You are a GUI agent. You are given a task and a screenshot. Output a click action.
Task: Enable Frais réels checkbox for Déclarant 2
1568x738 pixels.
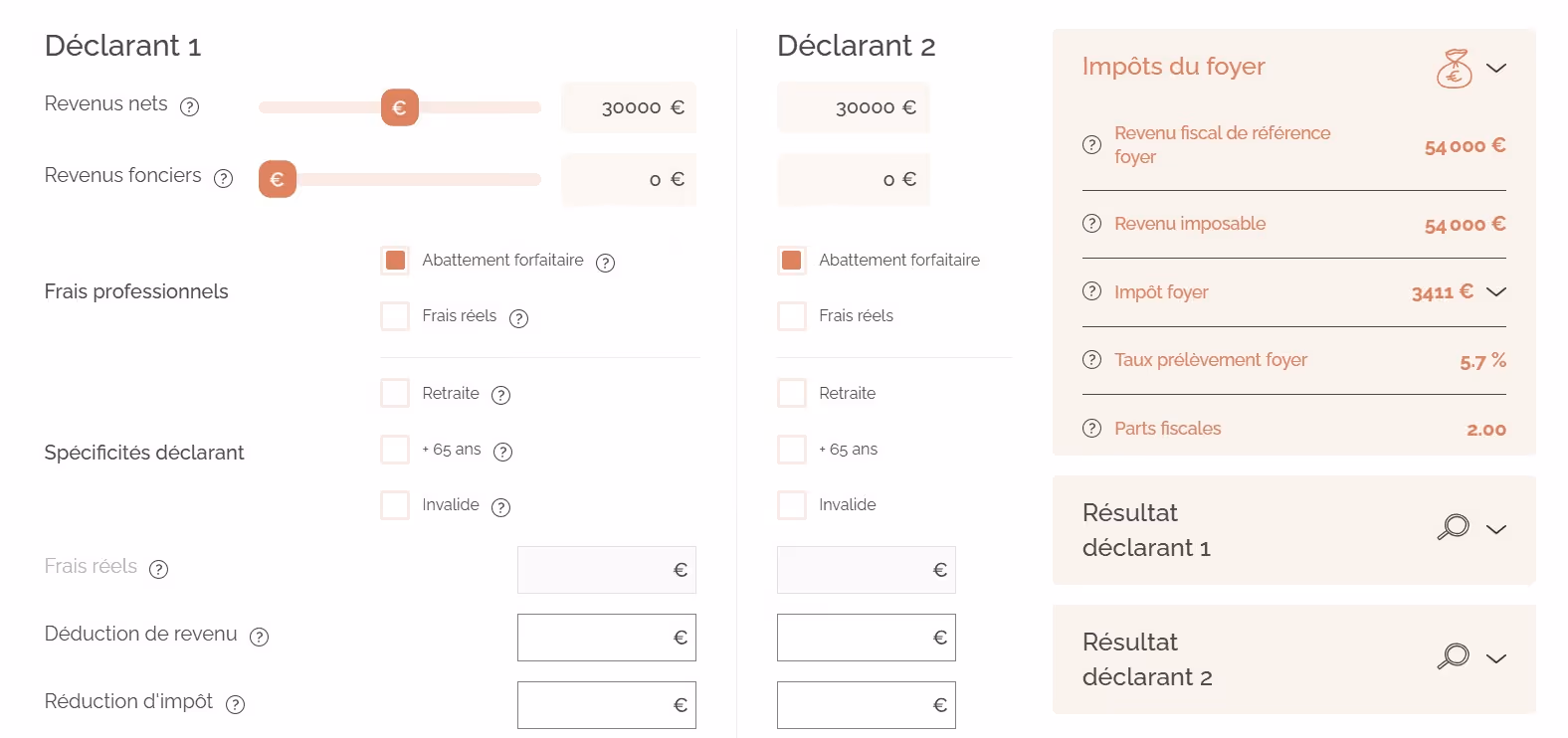[792, 316]
